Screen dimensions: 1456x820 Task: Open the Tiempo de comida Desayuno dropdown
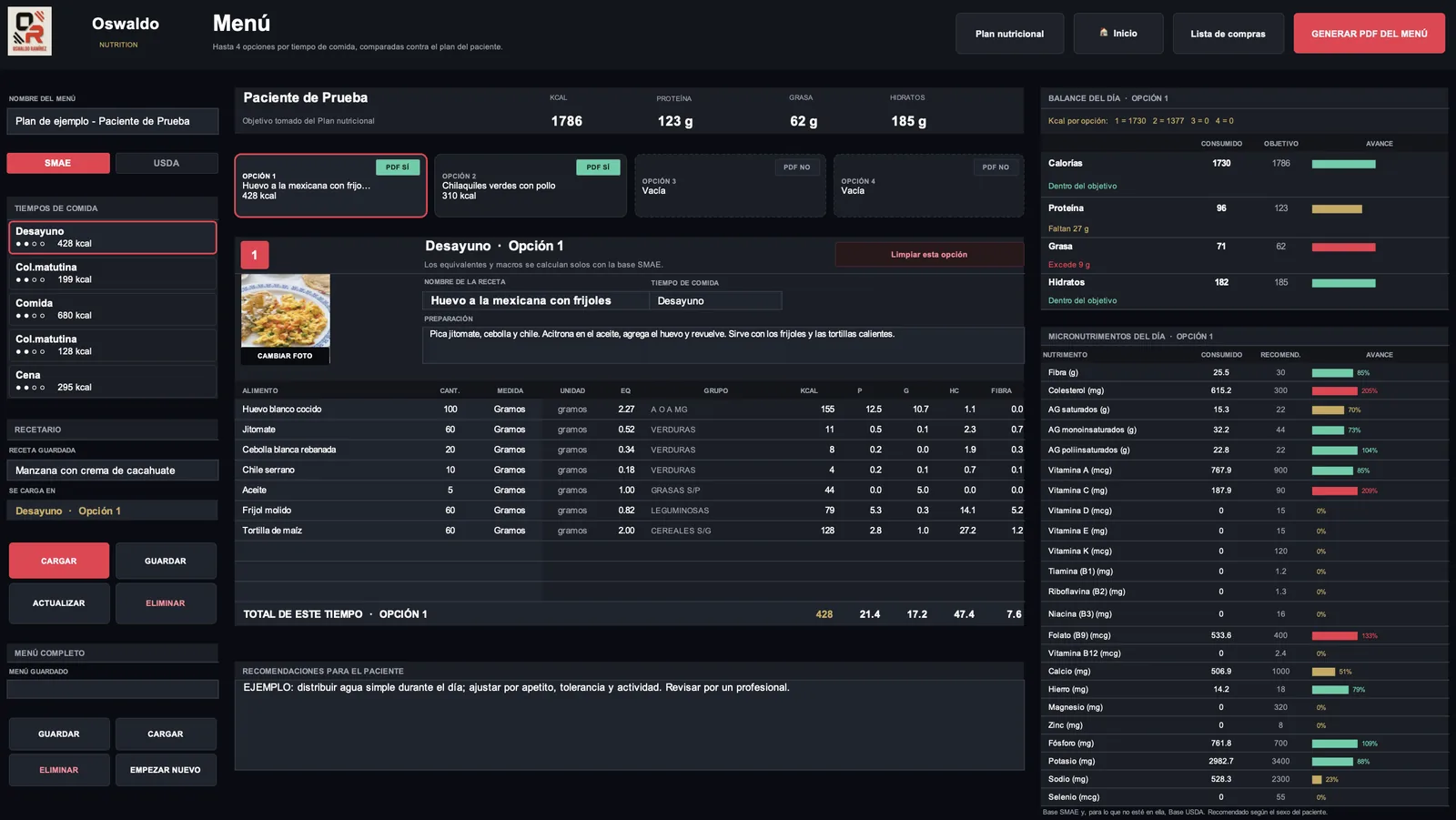point(715,300)
